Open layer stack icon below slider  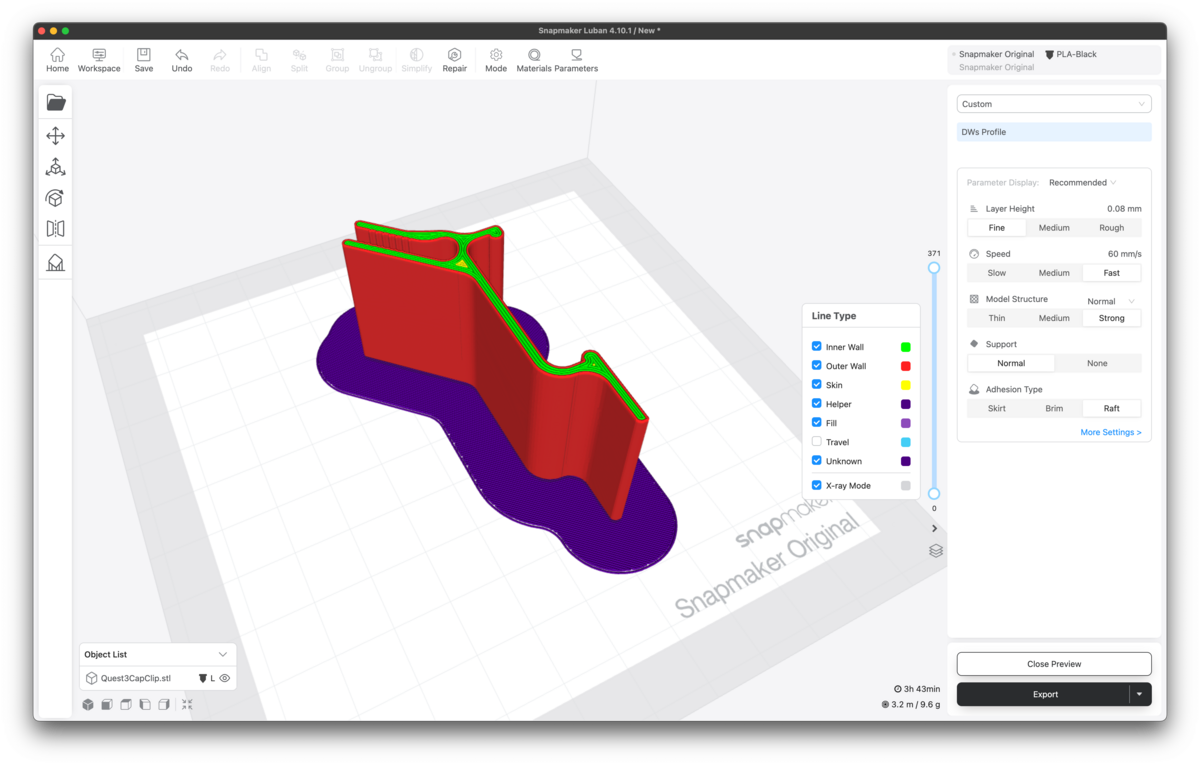pos(936,551)
